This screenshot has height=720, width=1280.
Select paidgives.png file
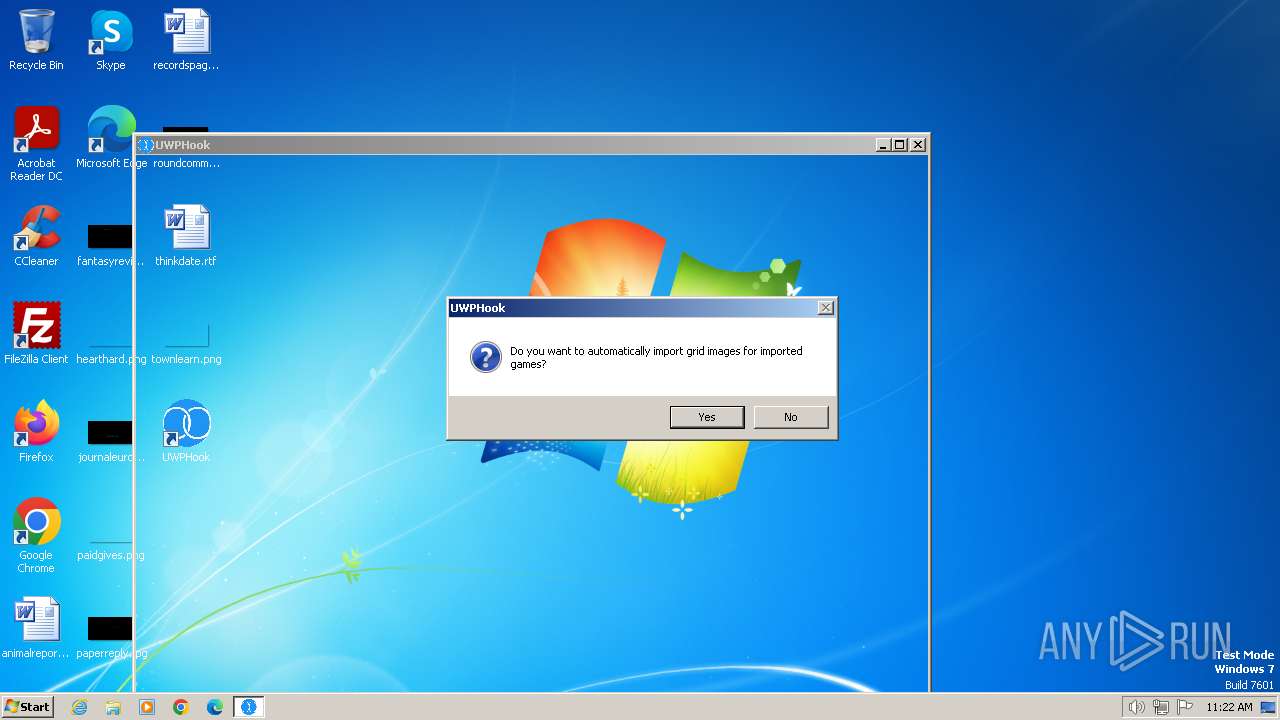tap(111, 548)
